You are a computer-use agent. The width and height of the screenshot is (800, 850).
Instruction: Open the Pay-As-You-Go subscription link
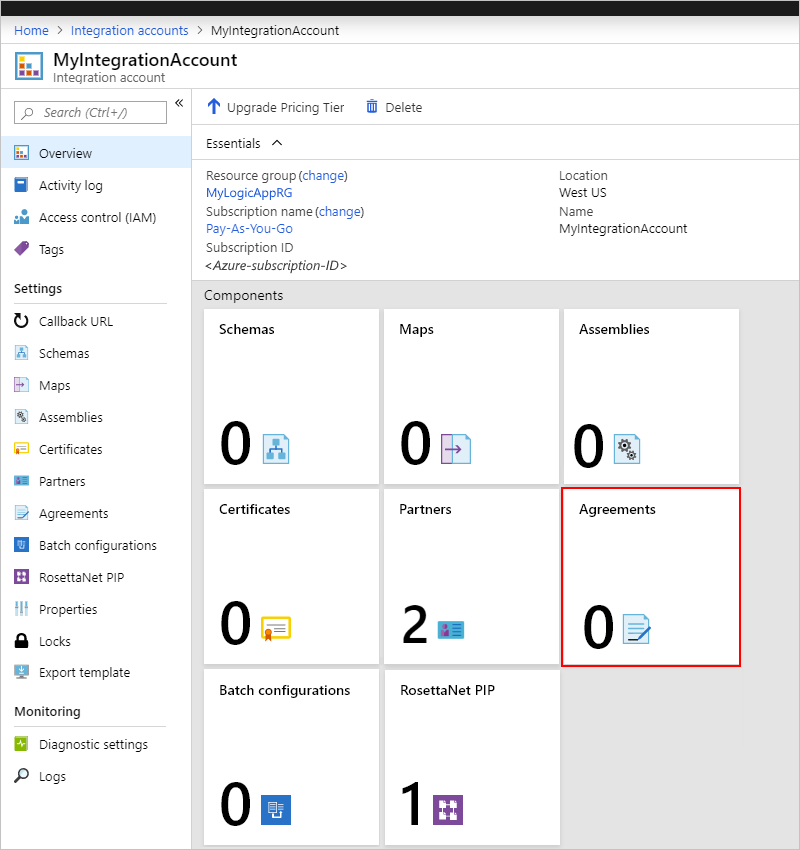pos(249,228)
